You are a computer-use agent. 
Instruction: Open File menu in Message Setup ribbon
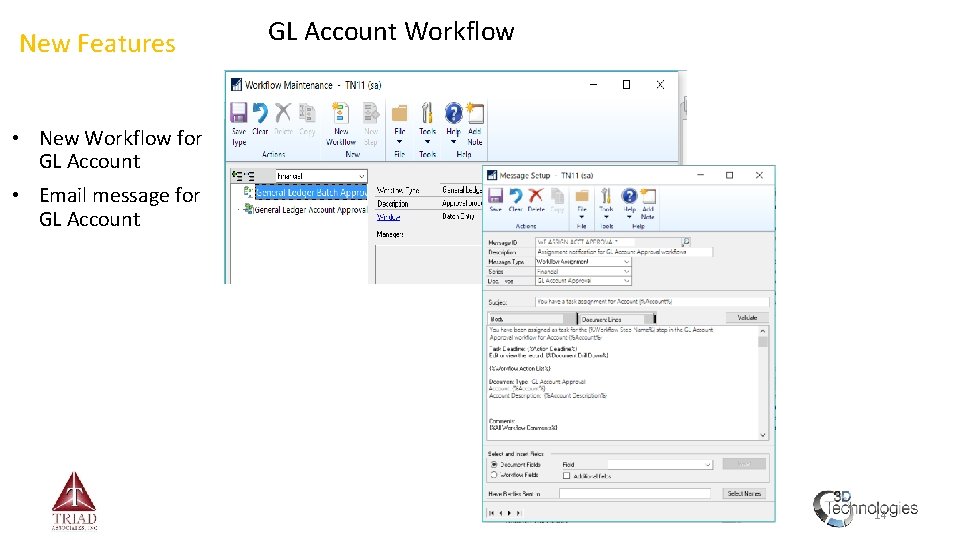click(582, 205)
